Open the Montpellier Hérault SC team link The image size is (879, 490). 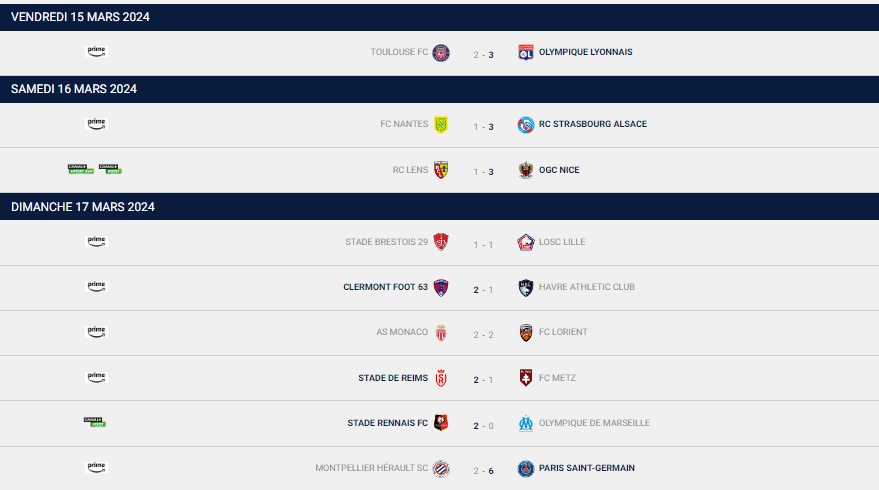coord(371,468)
